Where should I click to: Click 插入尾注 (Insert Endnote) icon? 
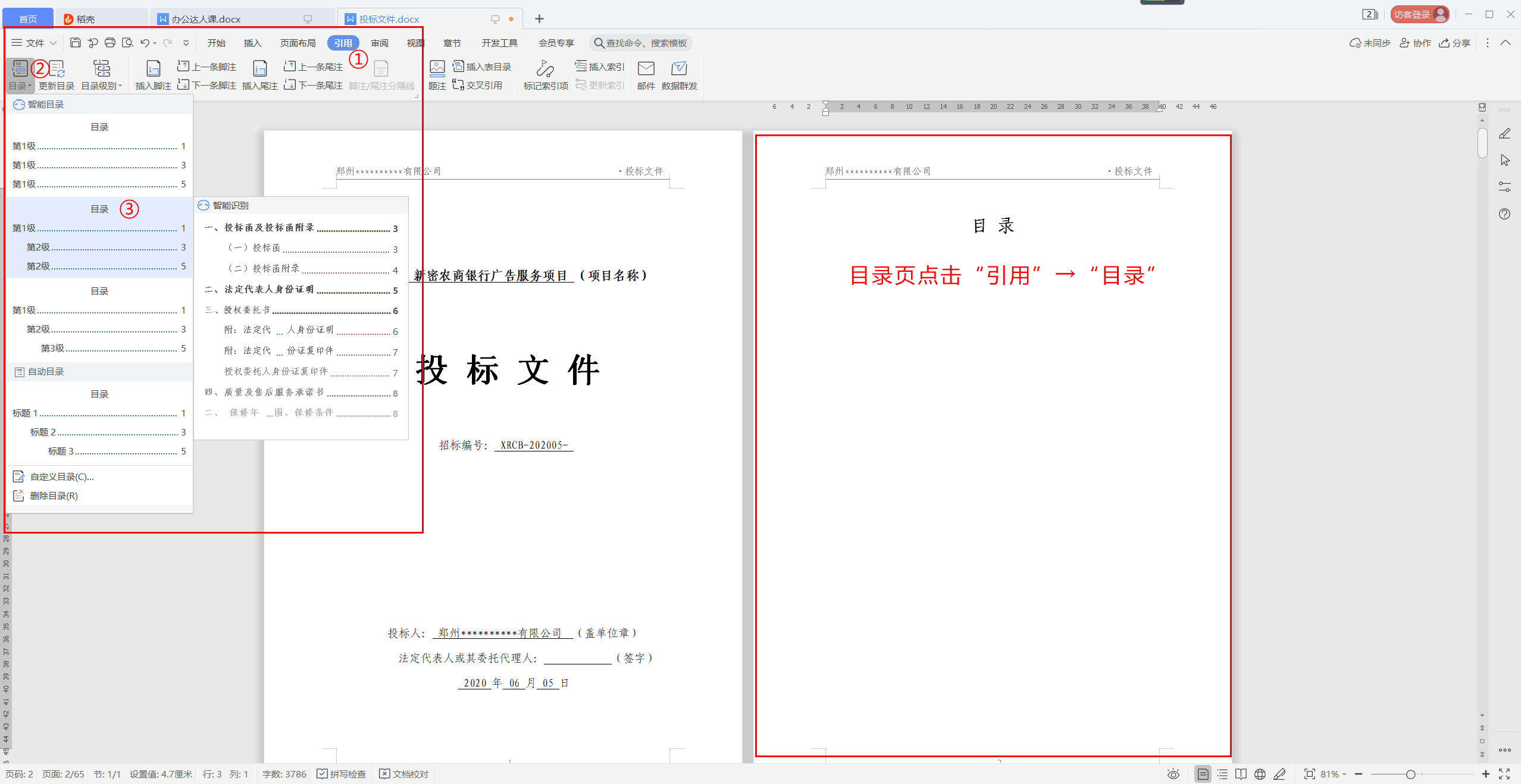pos(260,76)
